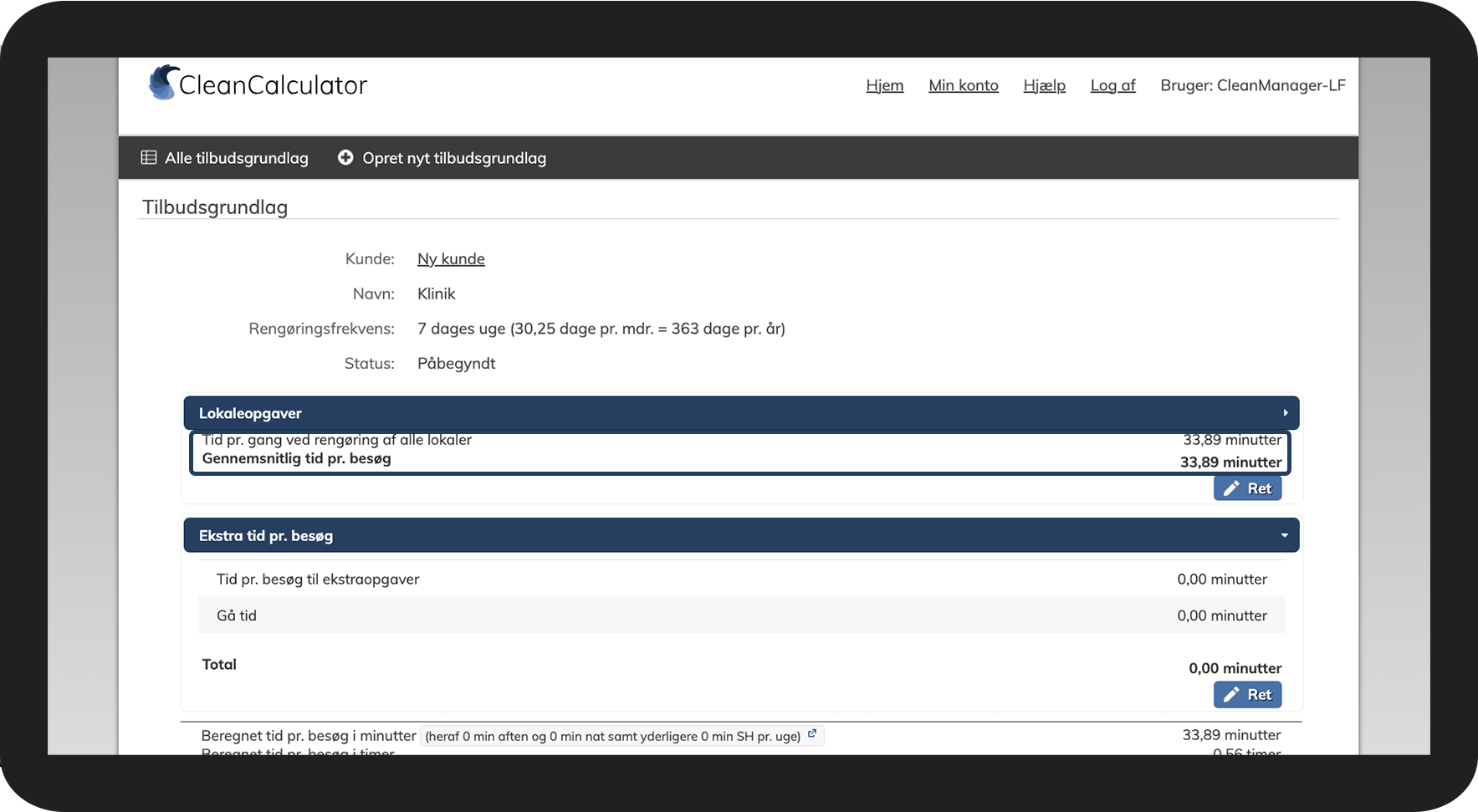
Task: Open Min konto link
Action: click(x=964, y=85)
